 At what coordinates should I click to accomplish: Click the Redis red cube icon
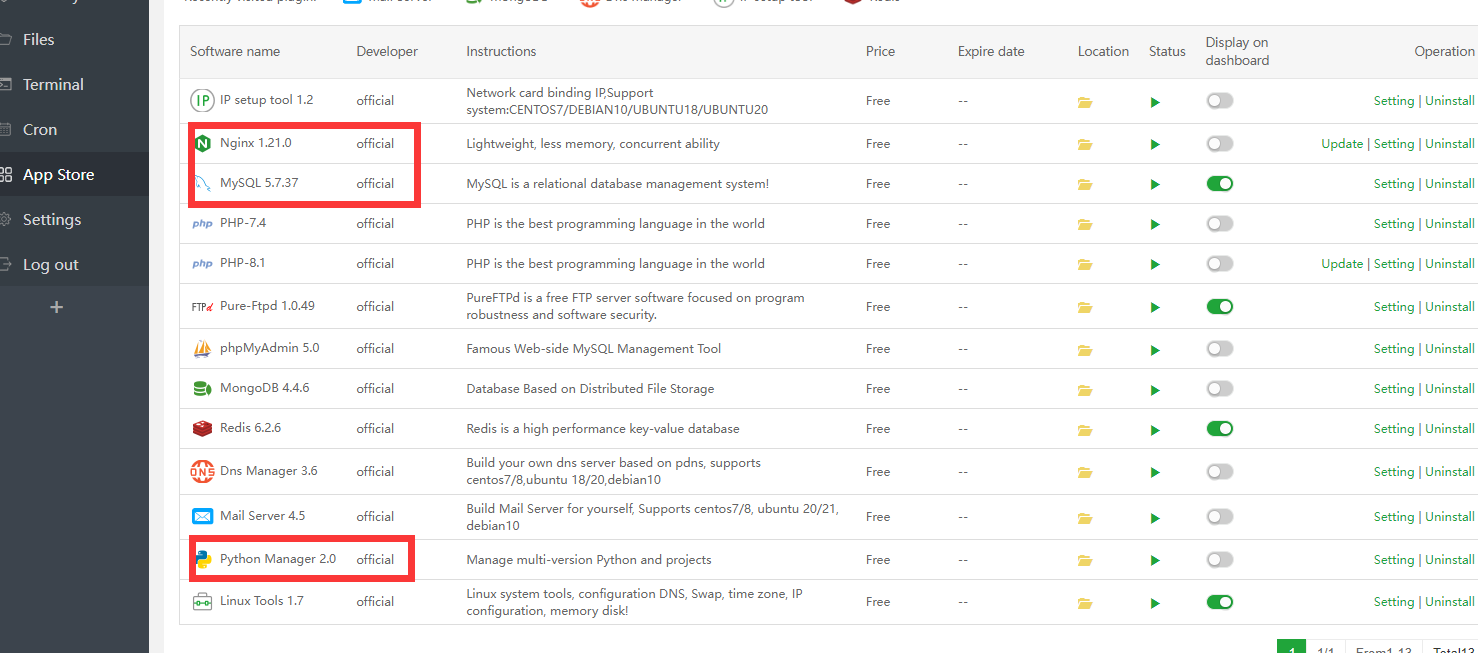(x=202, y=429)
